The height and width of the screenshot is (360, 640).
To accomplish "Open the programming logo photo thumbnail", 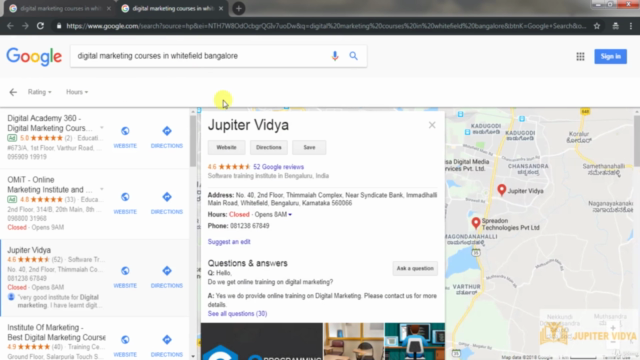I will [x=262, y=342].
